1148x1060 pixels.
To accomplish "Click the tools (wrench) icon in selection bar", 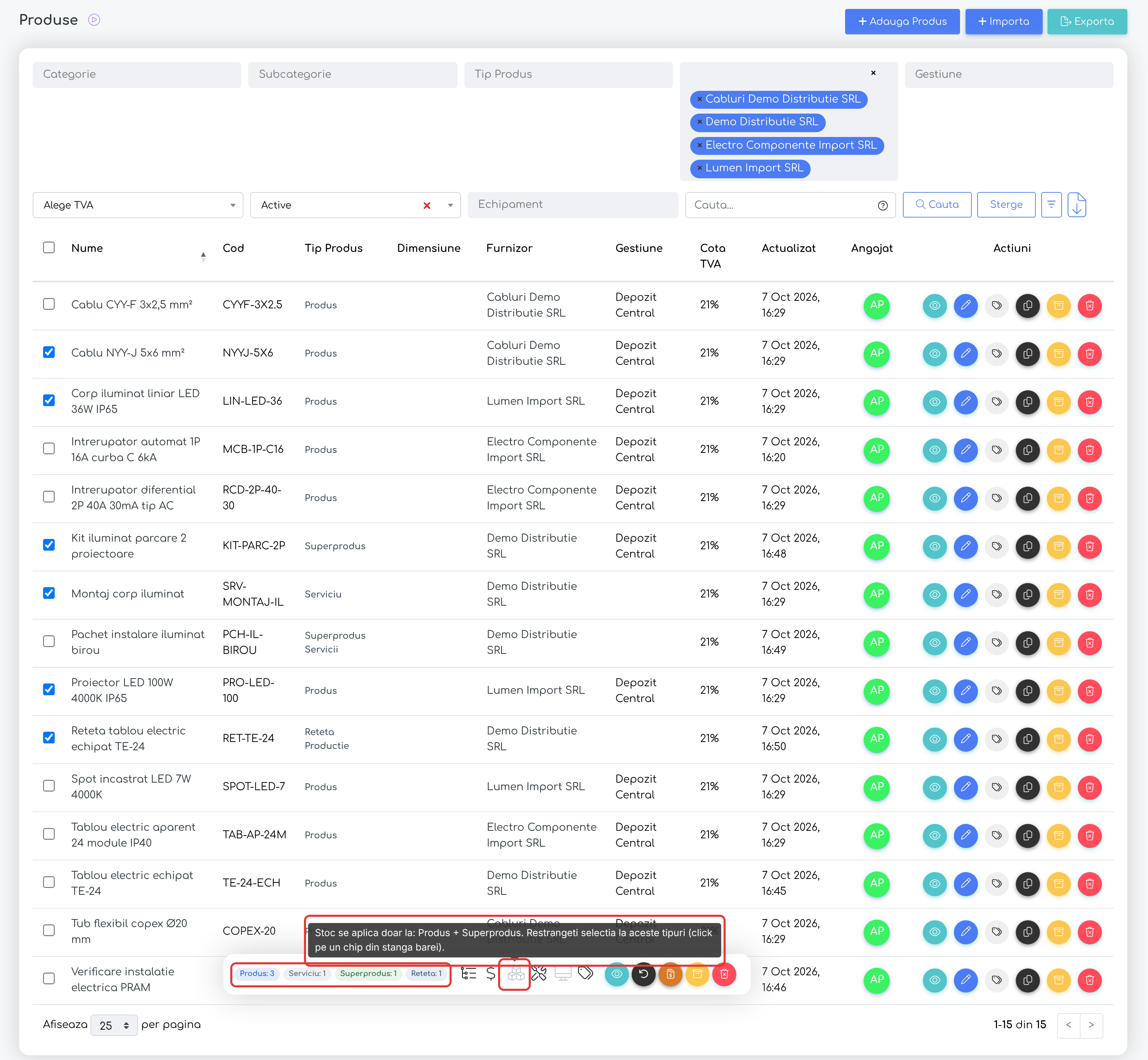I will pyautogui.click(x=539, y=974).
